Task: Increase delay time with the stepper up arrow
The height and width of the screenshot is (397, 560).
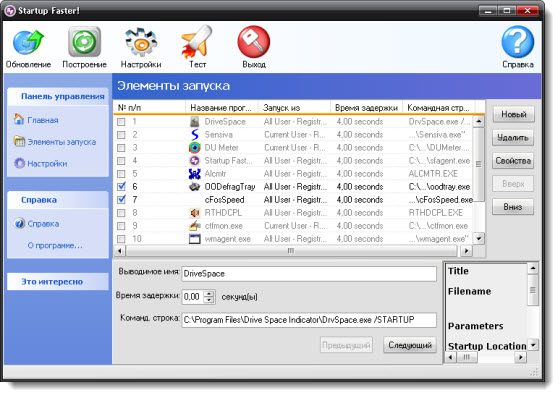Action: pyautogui.click(x=209, y=294)
